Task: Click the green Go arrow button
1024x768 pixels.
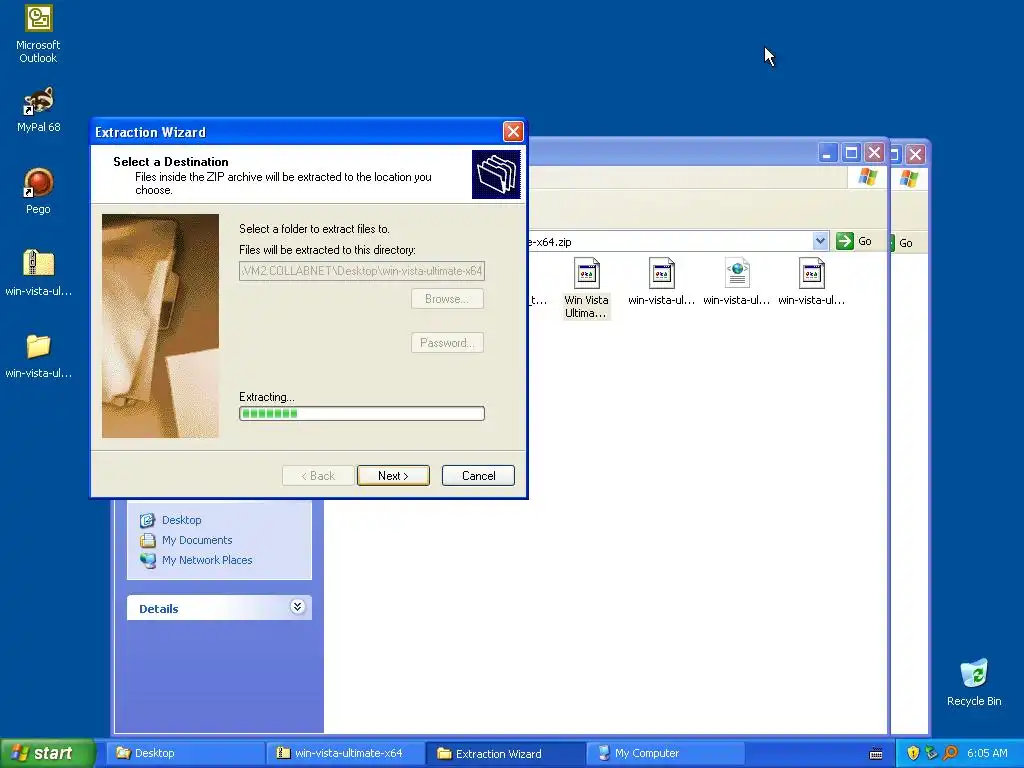Action: (x=845, y=241)
